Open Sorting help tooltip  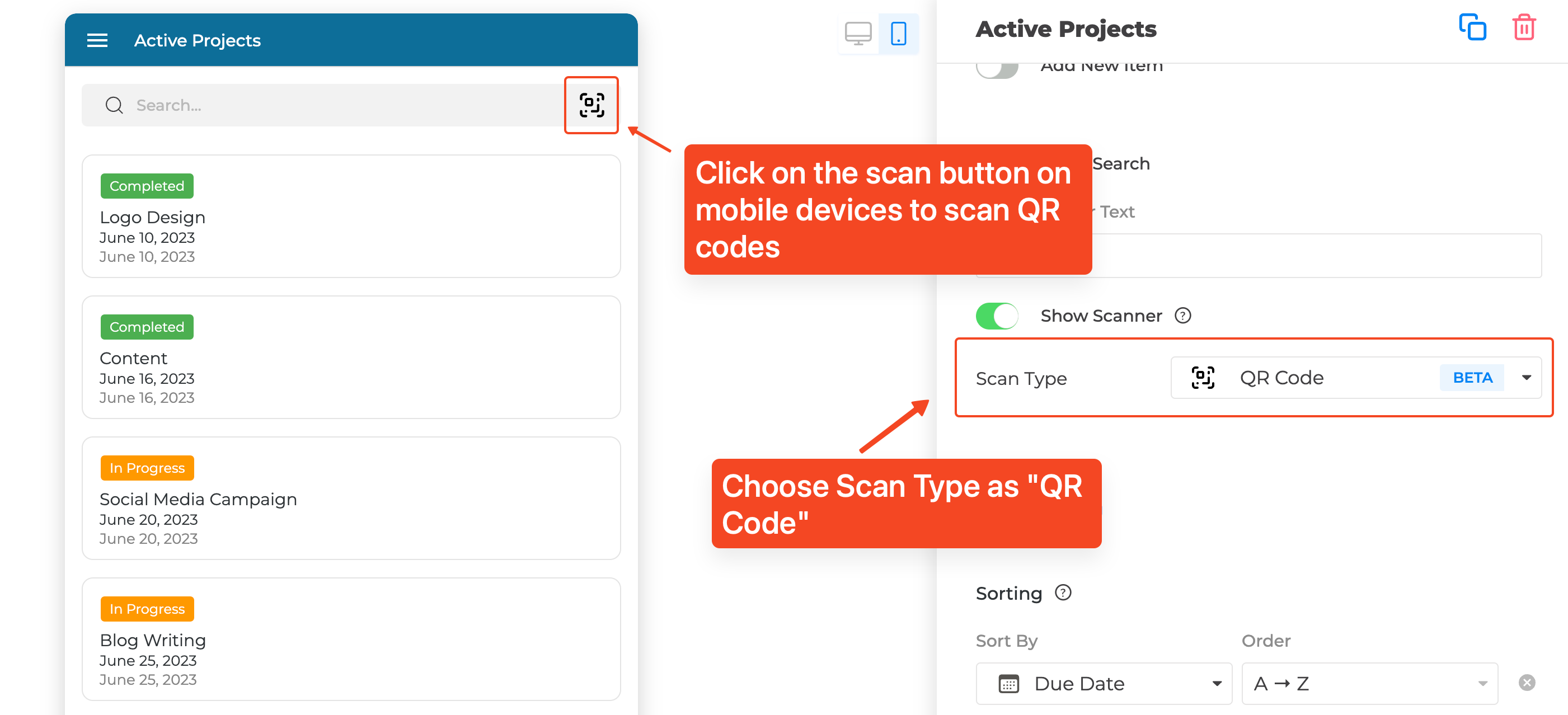click(x=1063, y=592)
